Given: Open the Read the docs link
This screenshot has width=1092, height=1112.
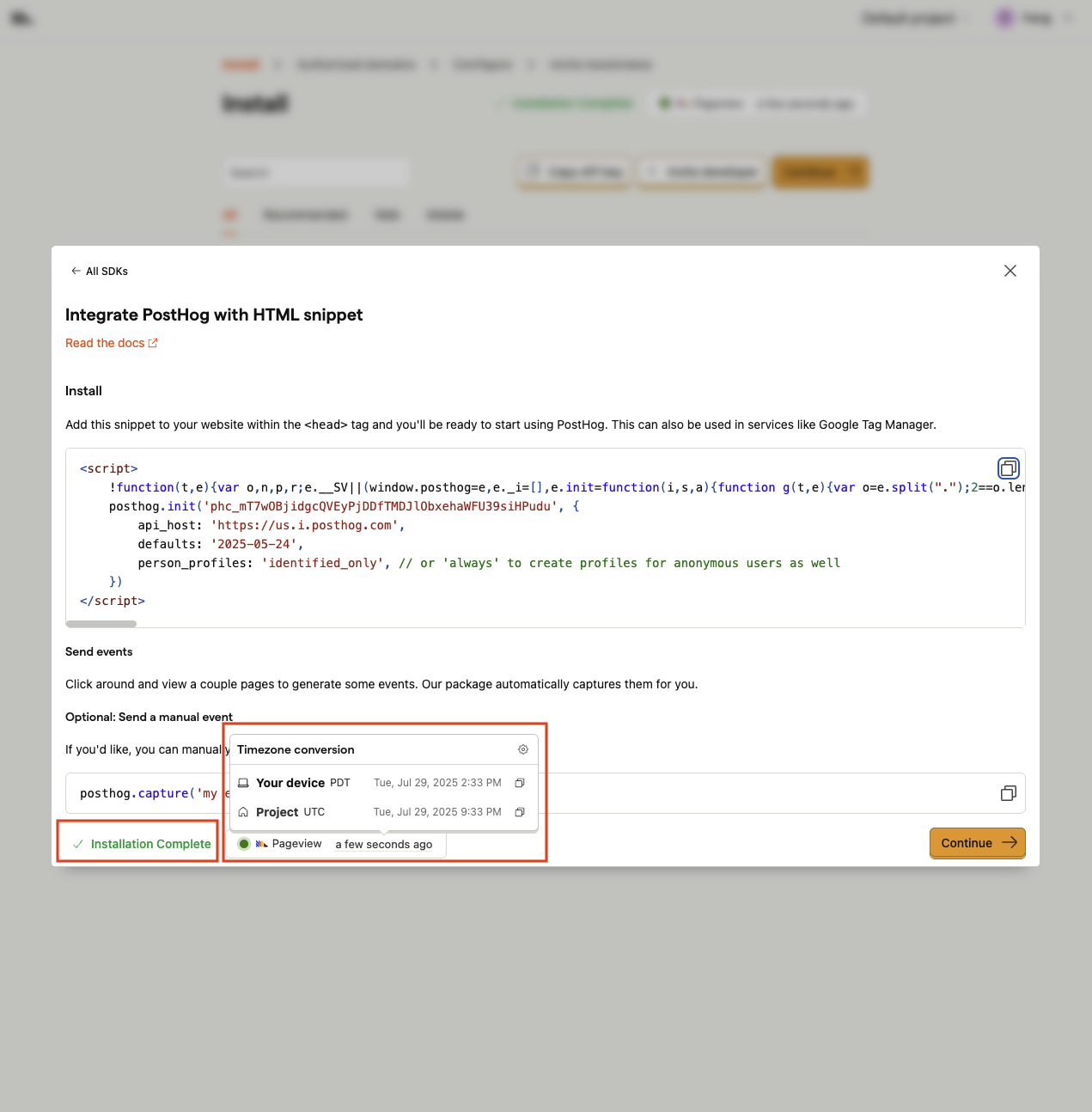Looking at the screenshot, I should tap(112, 343).
